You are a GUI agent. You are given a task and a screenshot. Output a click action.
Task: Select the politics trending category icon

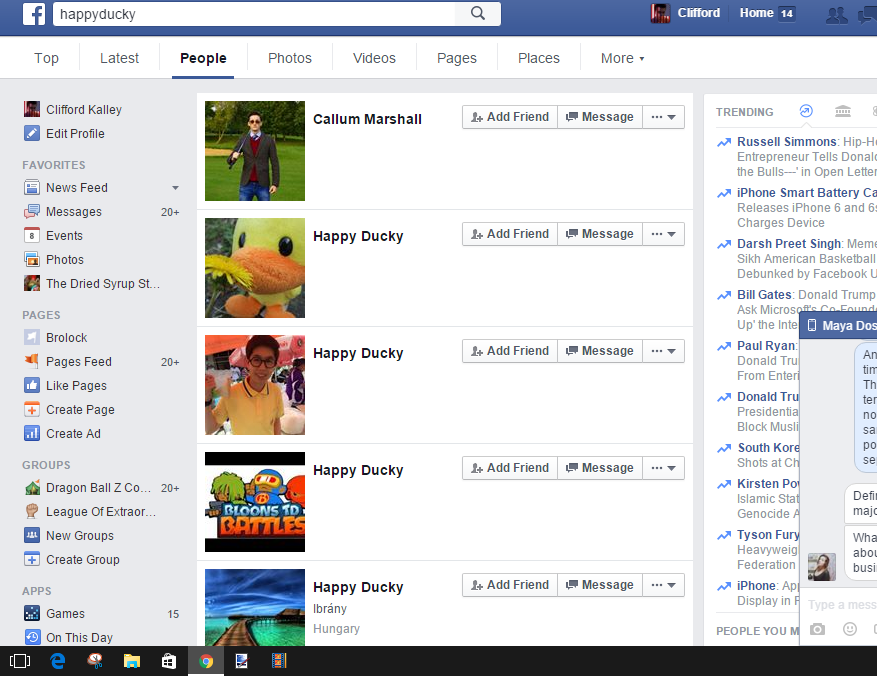tap(842, 111)
